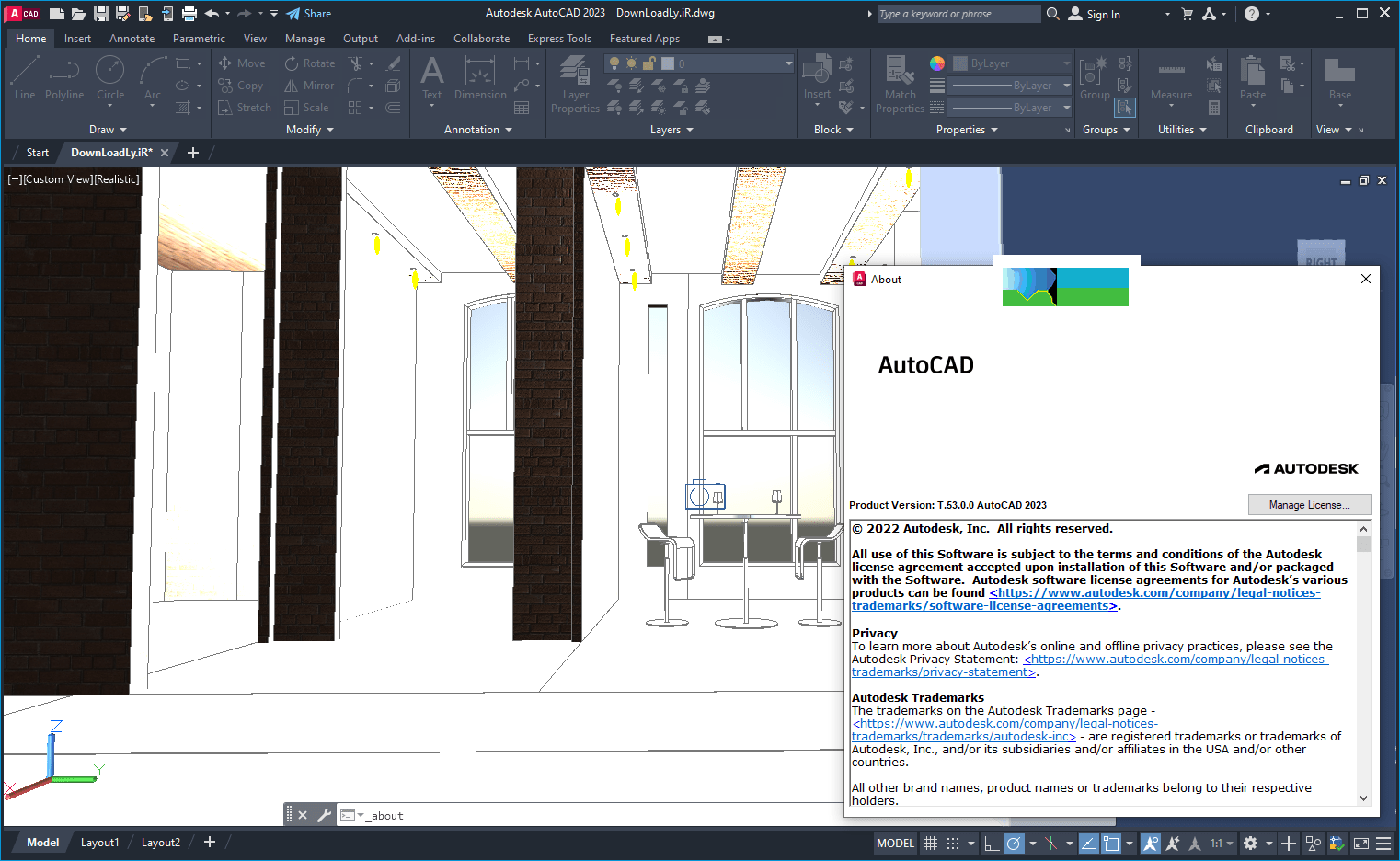Toggle Ortho mode in status bar
Screen dimensions: 1400x861
992,843
